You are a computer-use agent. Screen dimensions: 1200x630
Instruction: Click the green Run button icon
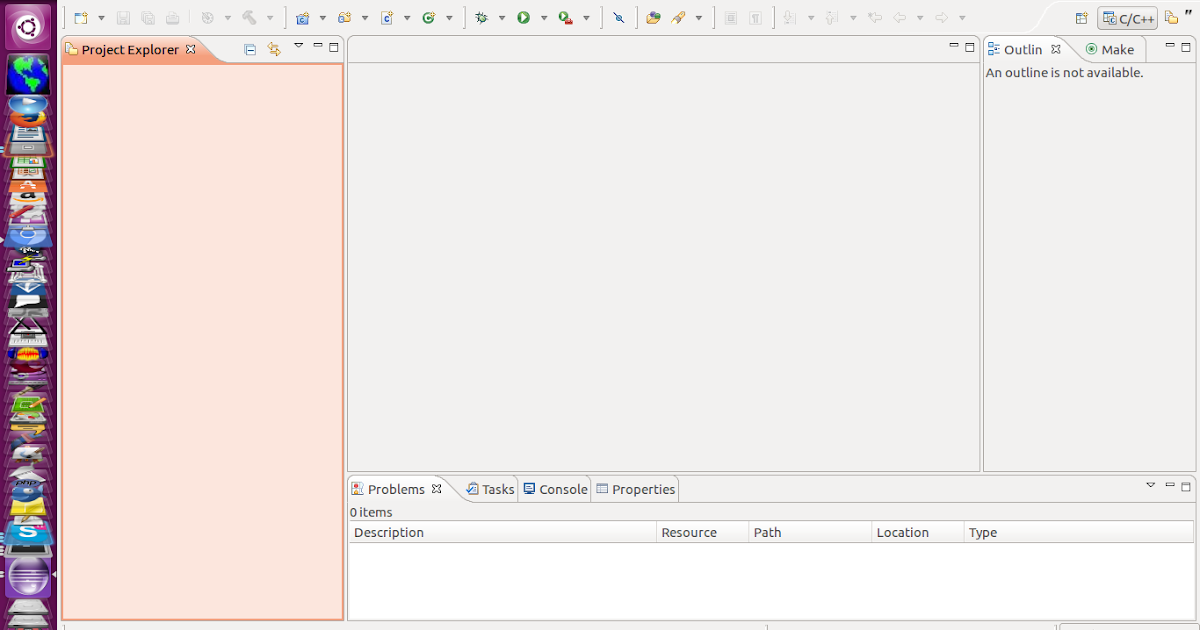point(523,18)
